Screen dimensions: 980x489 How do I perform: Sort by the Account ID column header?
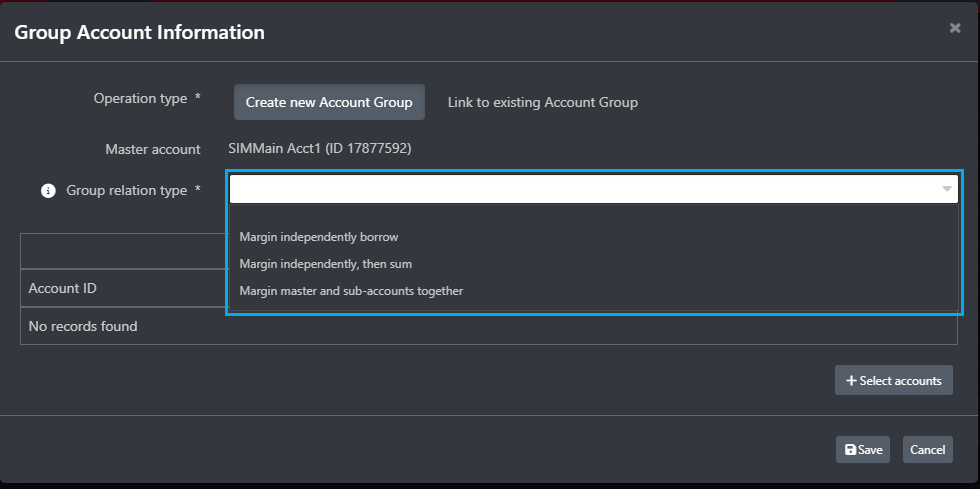pos(62,288)
